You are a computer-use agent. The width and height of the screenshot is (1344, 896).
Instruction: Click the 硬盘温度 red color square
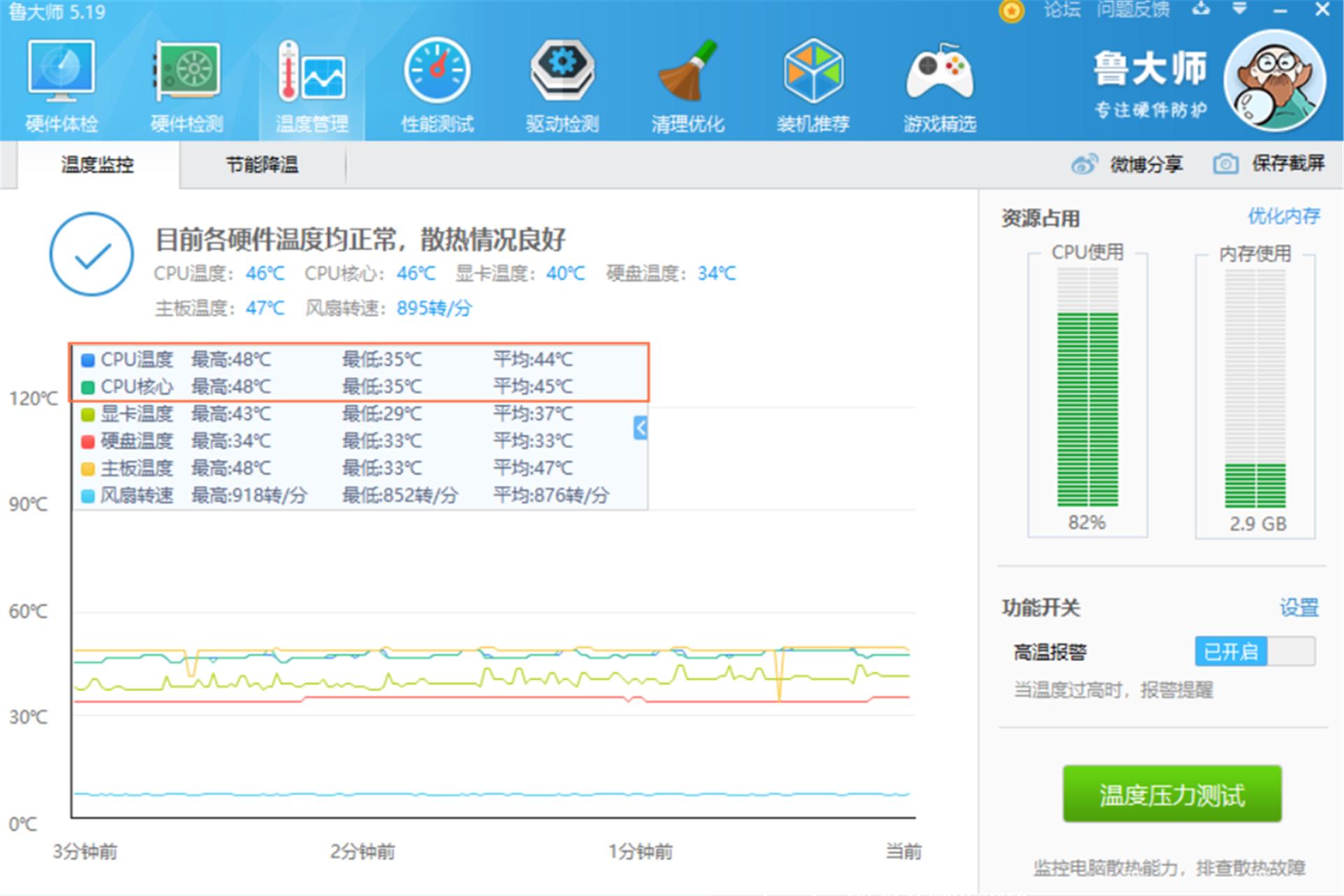pos(88,441)
